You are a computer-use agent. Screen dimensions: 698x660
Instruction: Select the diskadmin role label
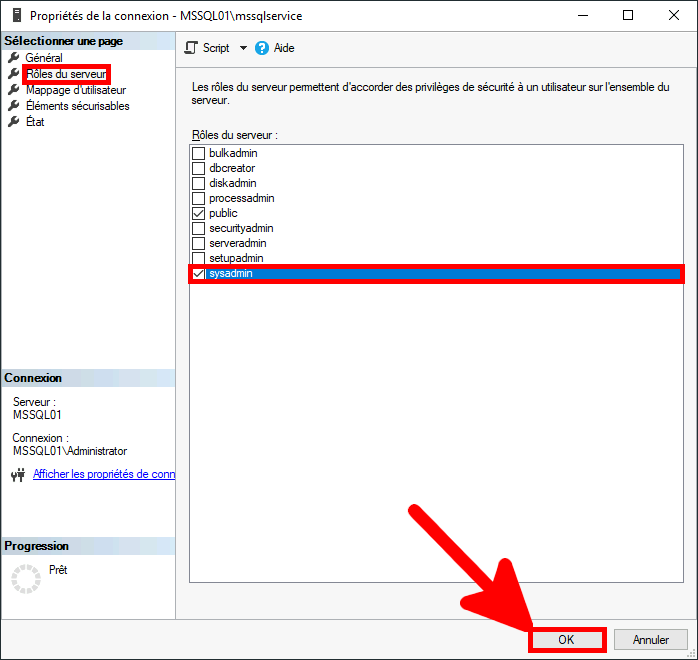click(x=233, y=183)
